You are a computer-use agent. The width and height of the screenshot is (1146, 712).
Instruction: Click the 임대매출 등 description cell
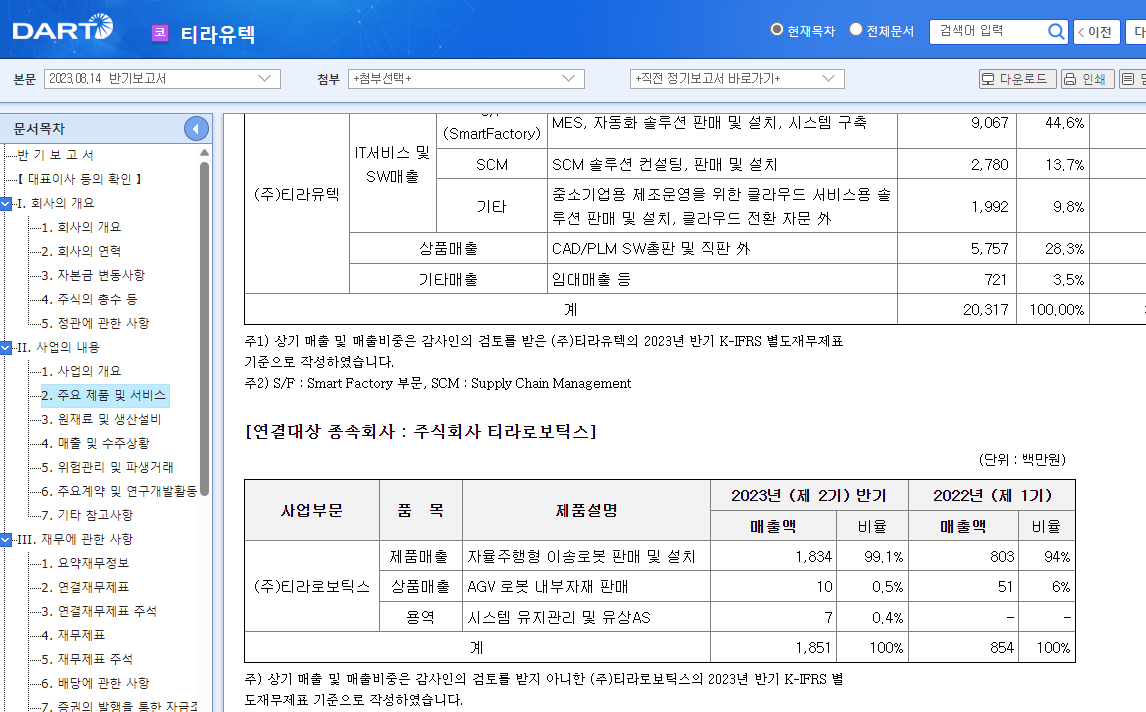(722, 279)
